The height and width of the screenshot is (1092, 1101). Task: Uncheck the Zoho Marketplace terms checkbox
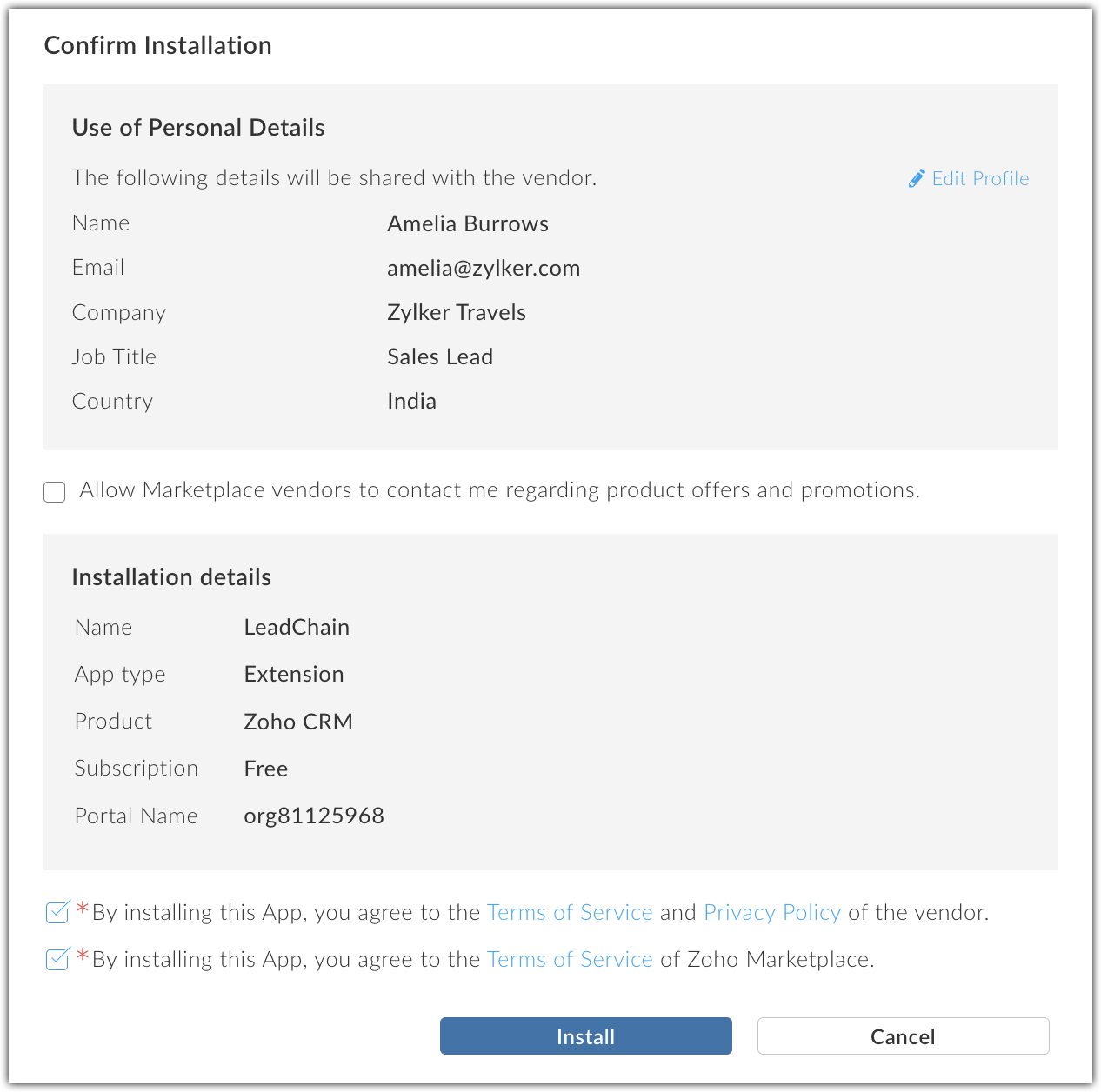(x=57, y=959)
